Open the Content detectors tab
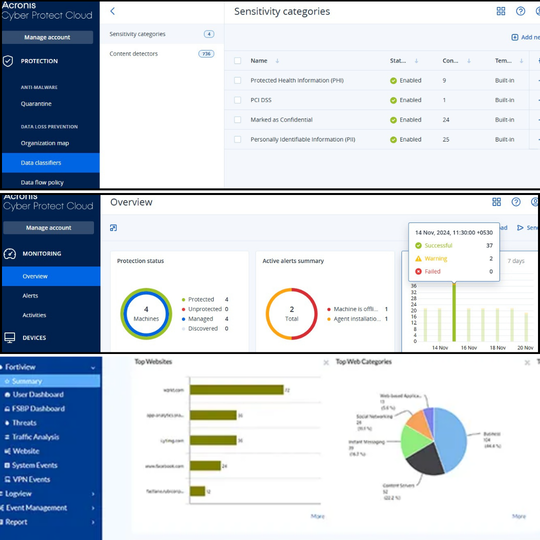 (x=162, y=54)
